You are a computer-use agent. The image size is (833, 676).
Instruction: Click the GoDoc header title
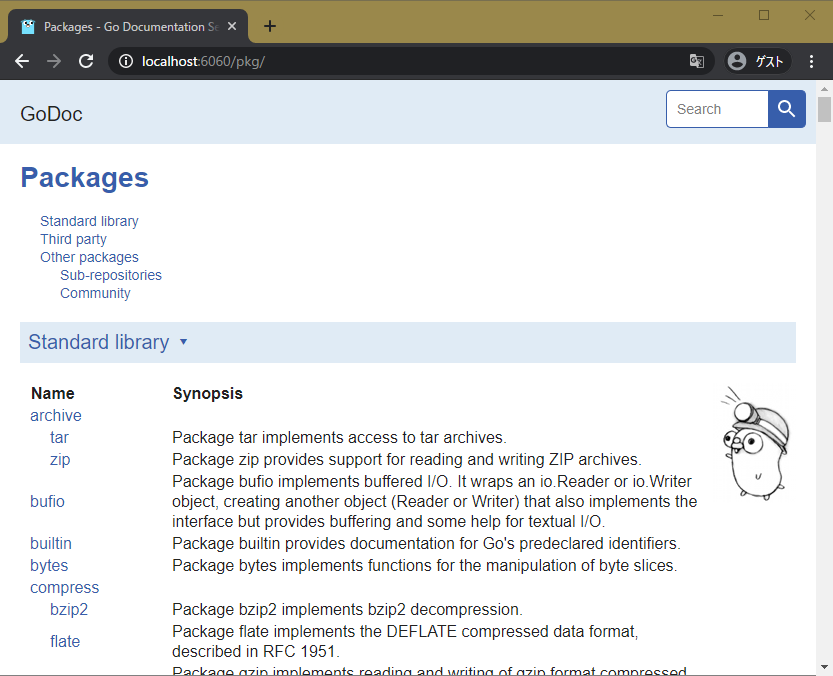pyautogui.click(x=51, y=114)
